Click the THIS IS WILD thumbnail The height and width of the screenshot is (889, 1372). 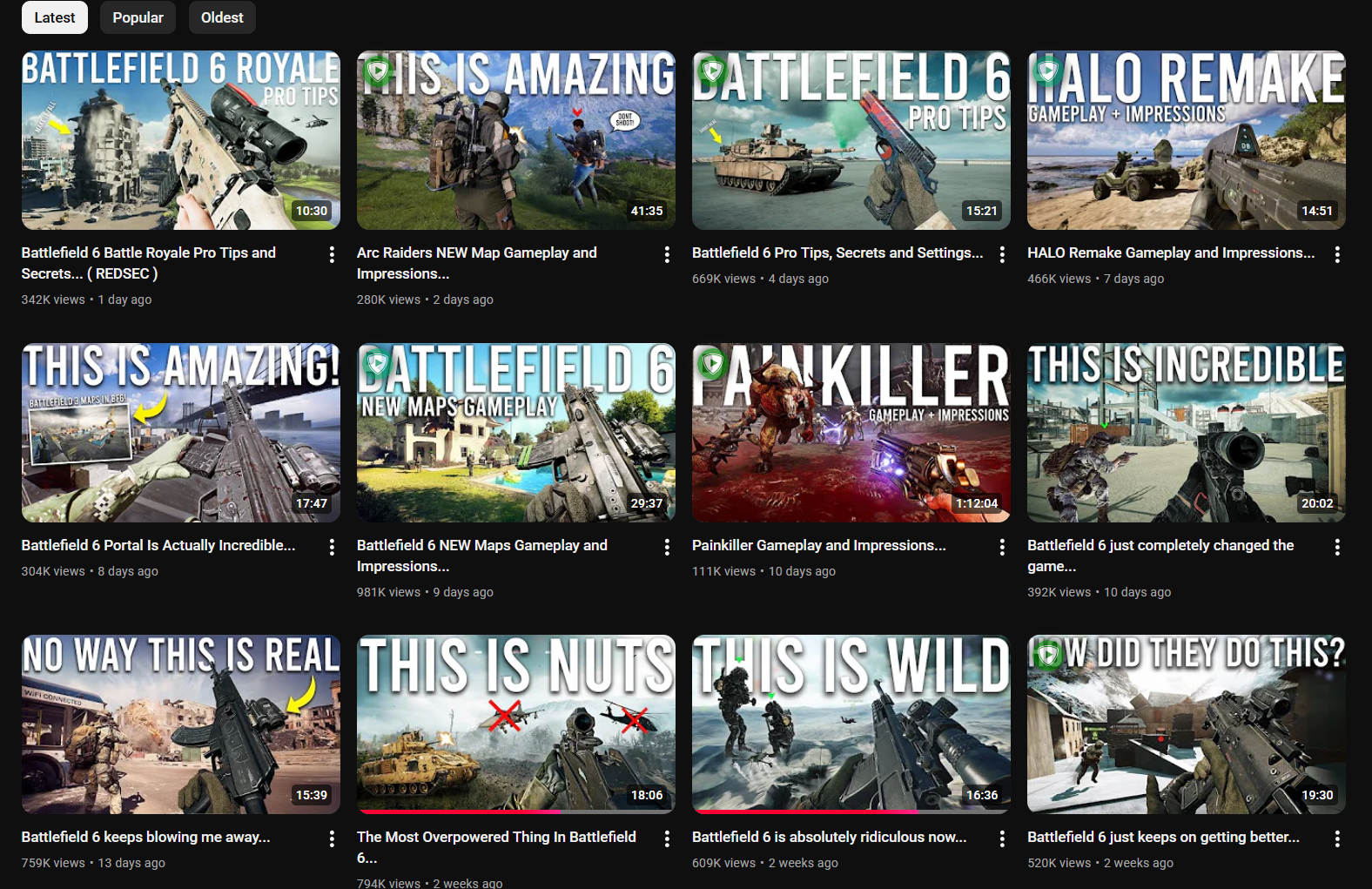(851, 724)
